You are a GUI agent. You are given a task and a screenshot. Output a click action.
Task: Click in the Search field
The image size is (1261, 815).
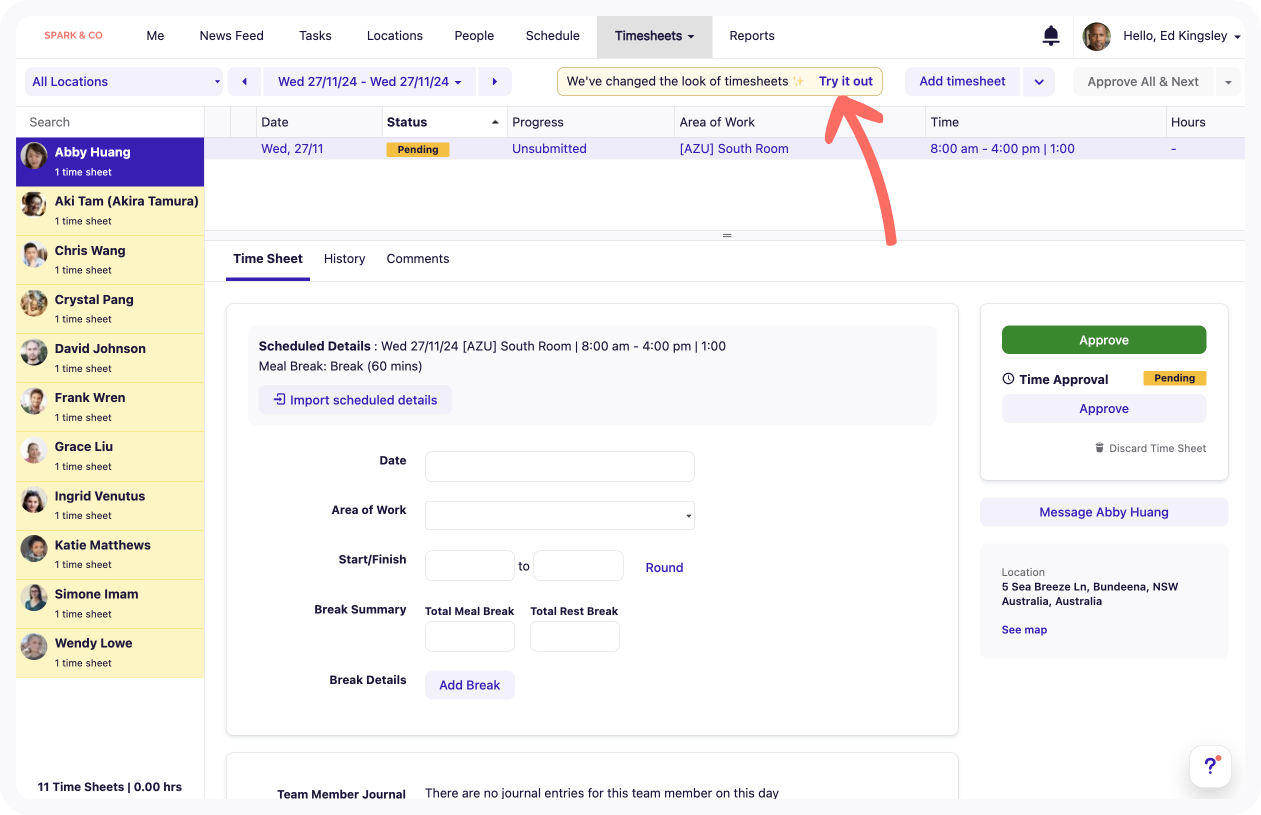click(x=110, y=122)
